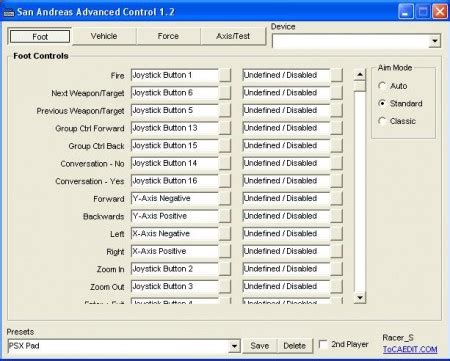This screenshot has width=450, height=361.
Task: Click the Delete preset button
Action: pos(295,346)
